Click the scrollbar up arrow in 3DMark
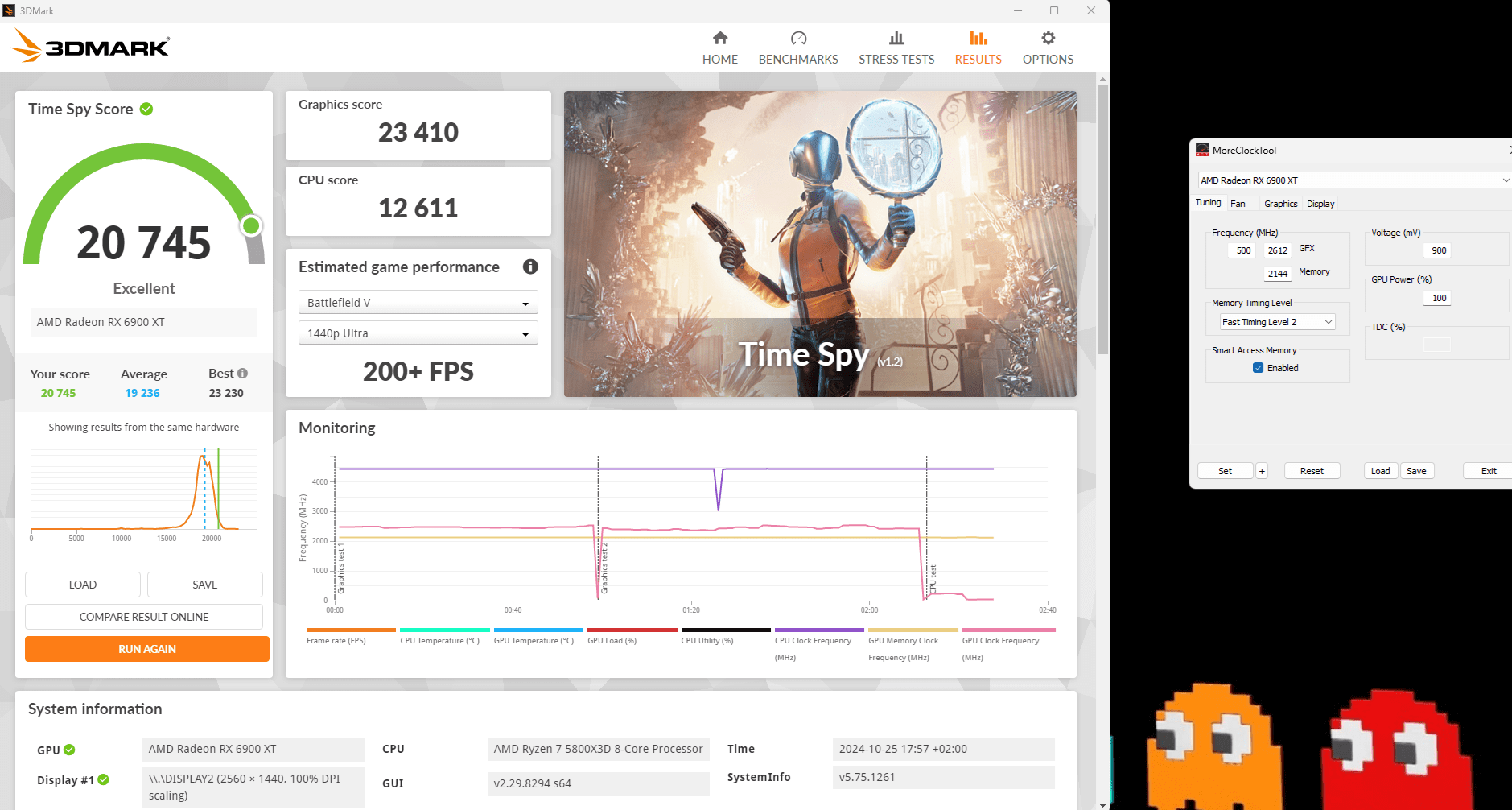This screenshot has width=1512, height=810. [x=1102, y=79]
